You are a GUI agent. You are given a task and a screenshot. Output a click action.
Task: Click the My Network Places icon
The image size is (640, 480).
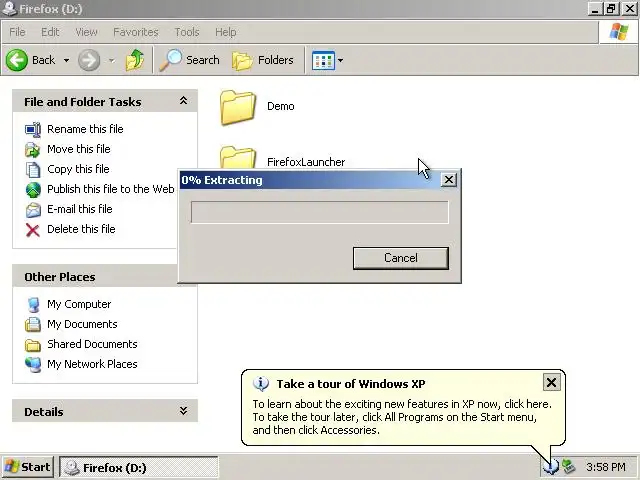pos(33,365)
